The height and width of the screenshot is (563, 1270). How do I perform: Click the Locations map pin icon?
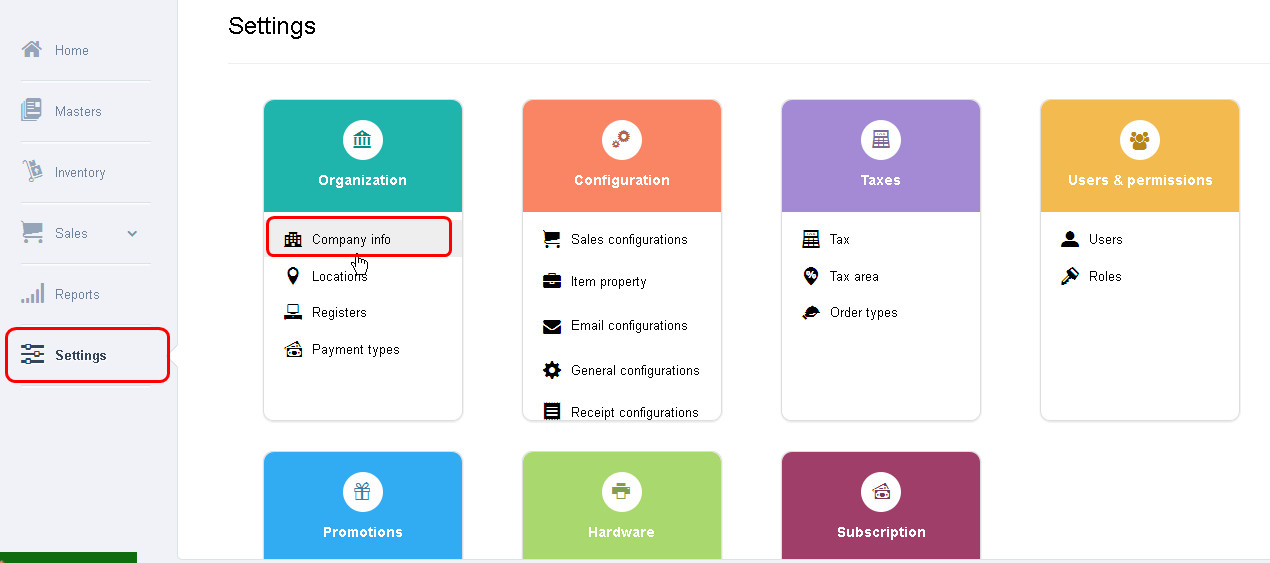(293, 276)
